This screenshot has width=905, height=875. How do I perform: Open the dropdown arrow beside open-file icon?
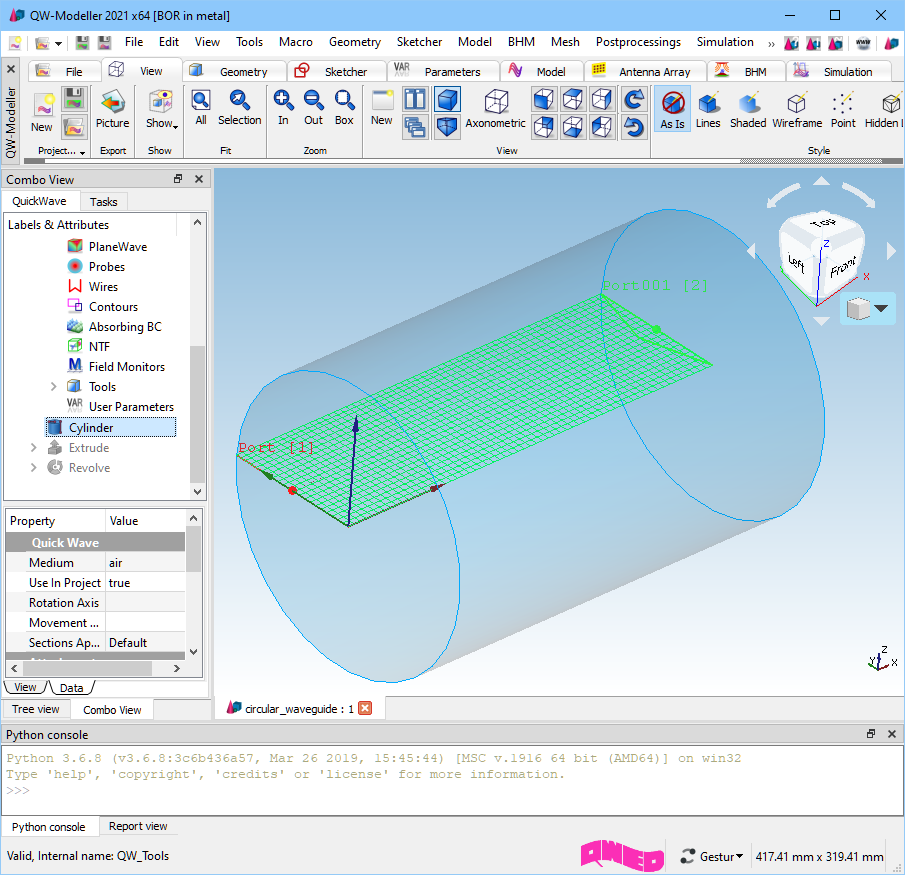coord(58,44)
